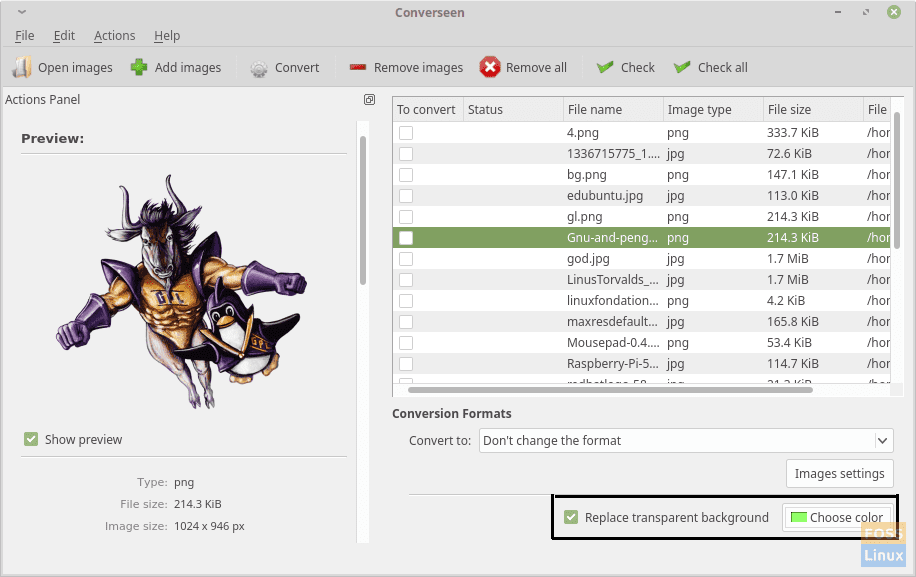
Task: Click the file list vertical scrollbar
Action: coord(897,180)
